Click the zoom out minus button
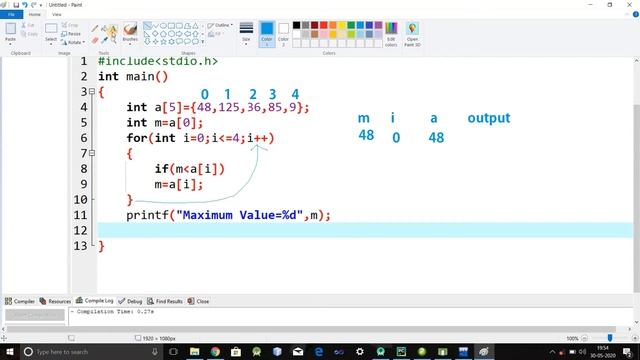The height and width of the screenshot is (360, 640). tap(584, 338)
